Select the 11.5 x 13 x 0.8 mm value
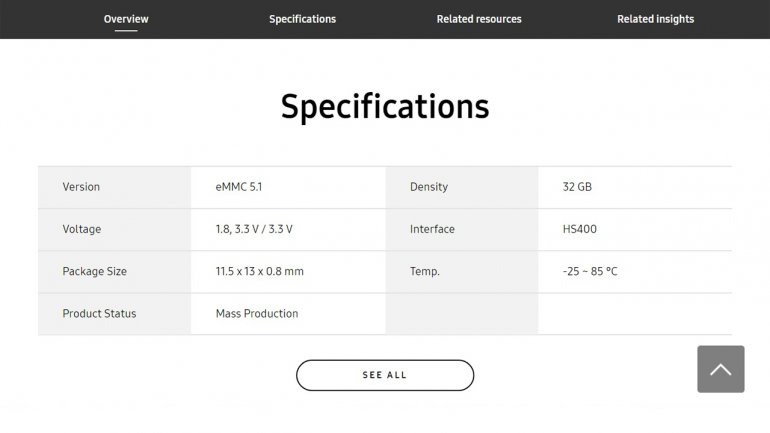 point(260,271)
